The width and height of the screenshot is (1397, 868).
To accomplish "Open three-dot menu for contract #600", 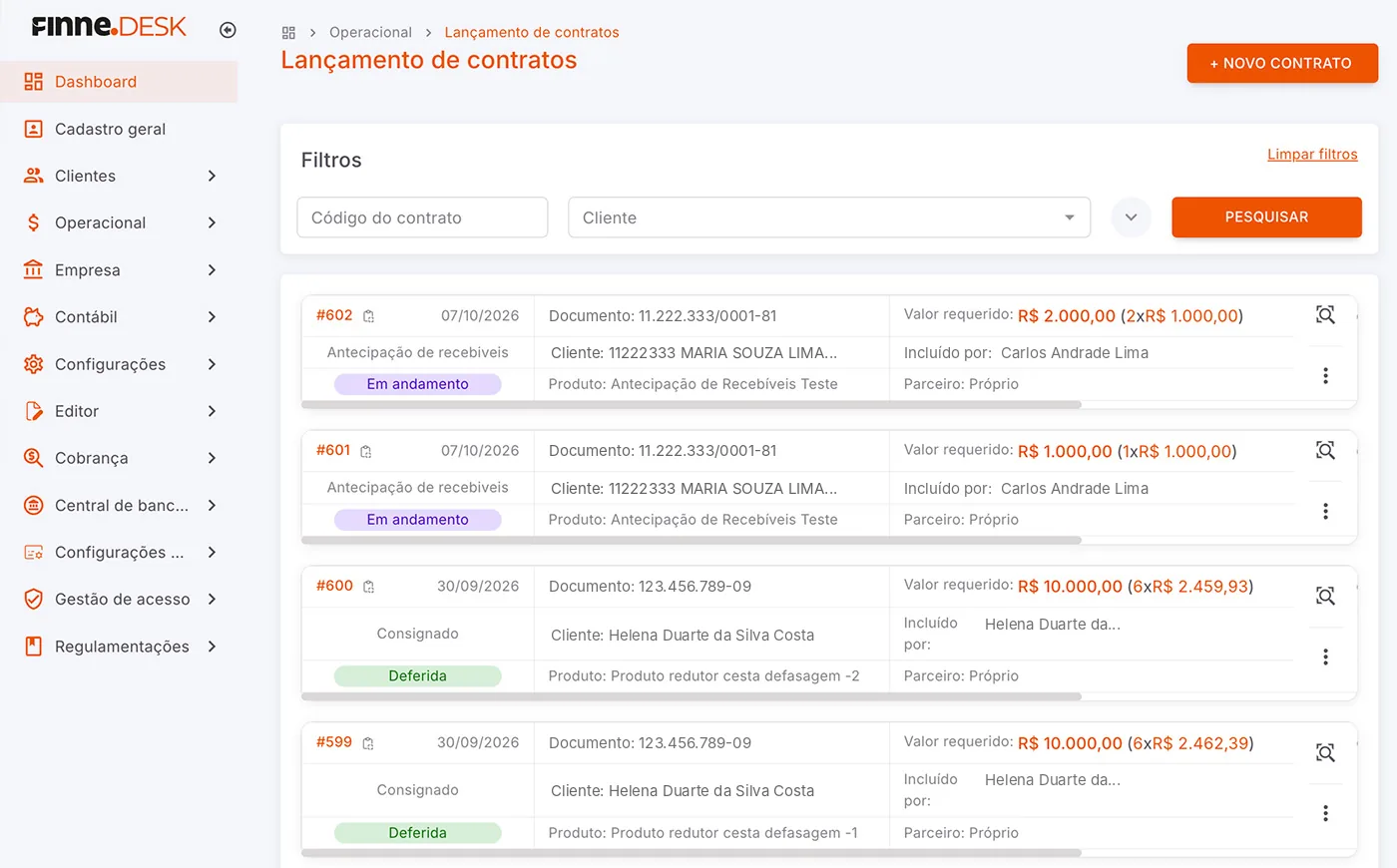I will tap(1325, 656).
